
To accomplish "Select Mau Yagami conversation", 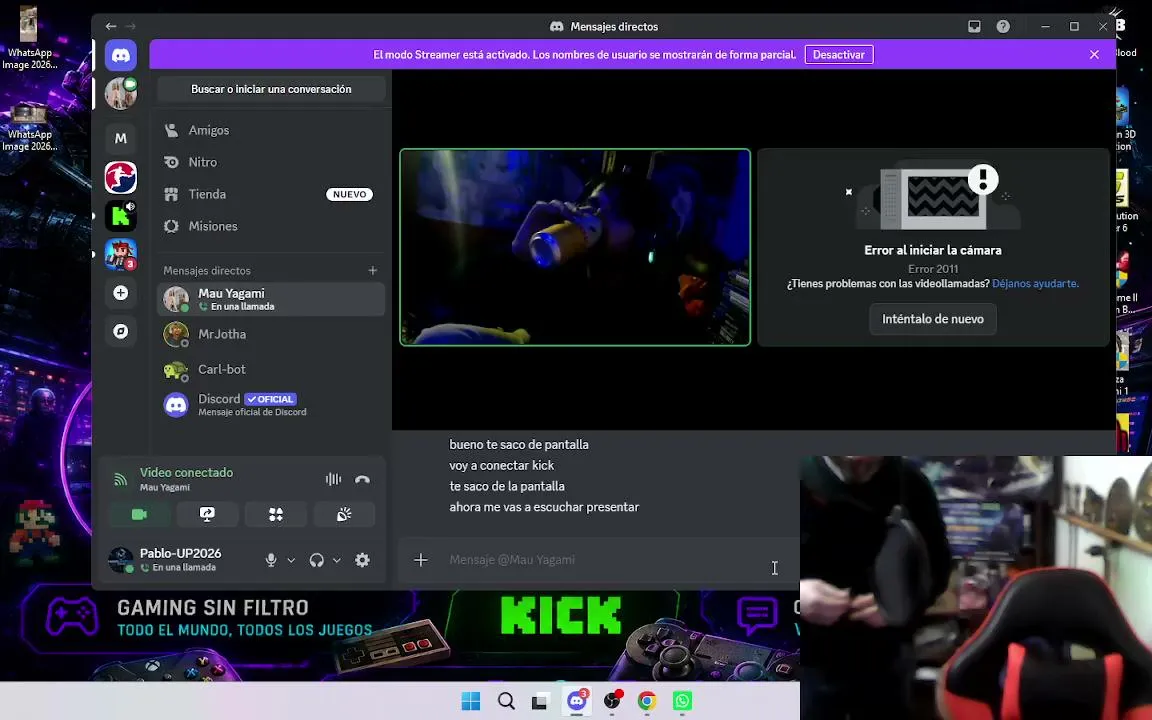I will tap(270, 299).
